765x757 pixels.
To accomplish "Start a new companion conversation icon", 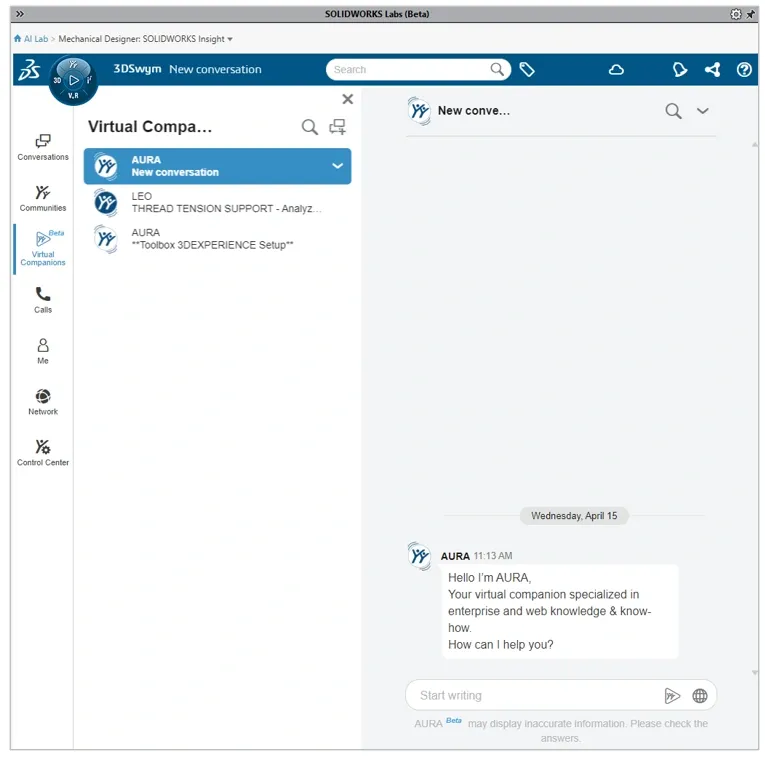I will coord(337,127).
